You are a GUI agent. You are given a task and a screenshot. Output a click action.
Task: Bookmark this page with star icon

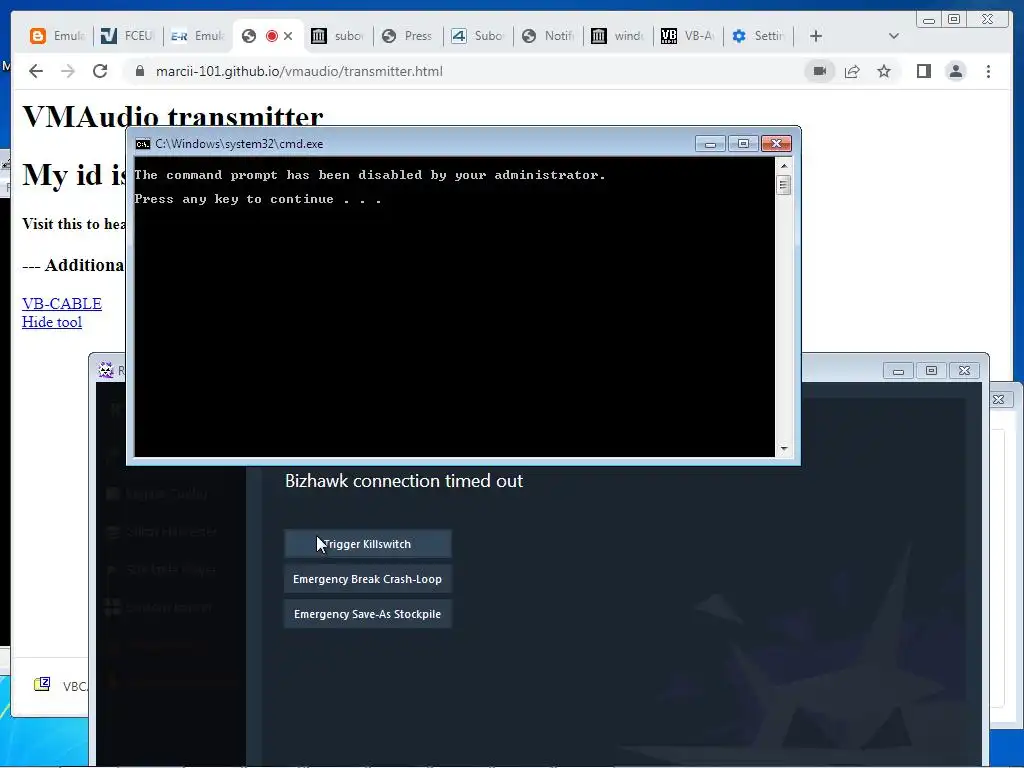884,71
